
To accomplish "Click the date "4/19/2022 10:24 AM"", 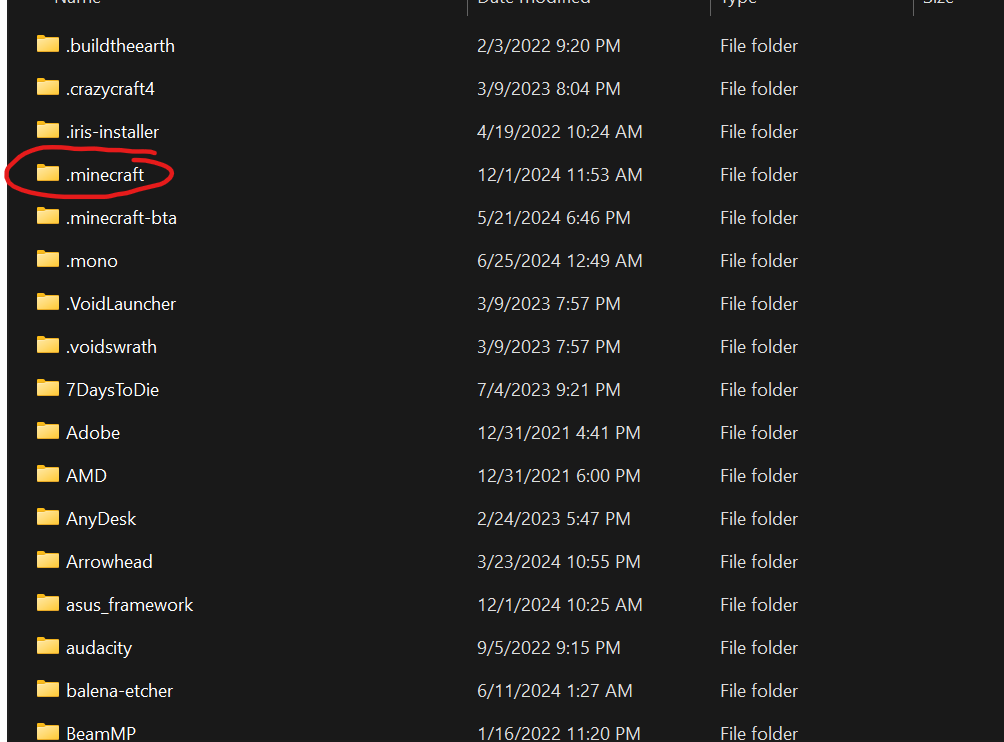I will coord(560,132).
